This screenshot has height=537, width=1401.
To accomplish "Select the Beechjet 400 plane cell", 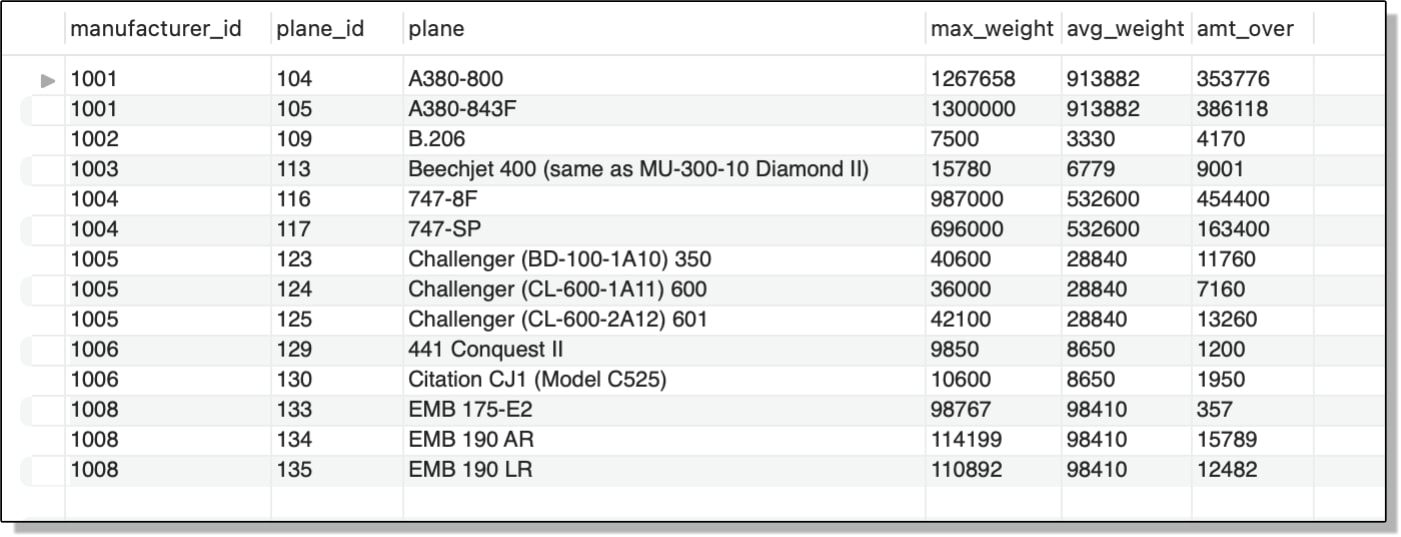I will (664, 169).
